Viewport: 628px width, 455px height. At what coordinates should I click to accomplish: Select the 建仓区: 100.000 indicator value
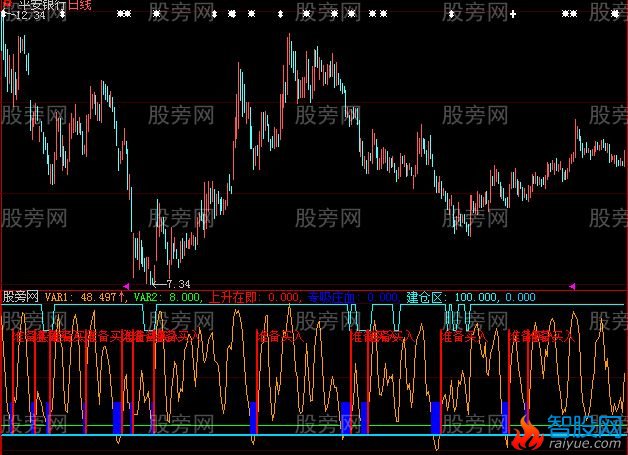tap(451, 297)
